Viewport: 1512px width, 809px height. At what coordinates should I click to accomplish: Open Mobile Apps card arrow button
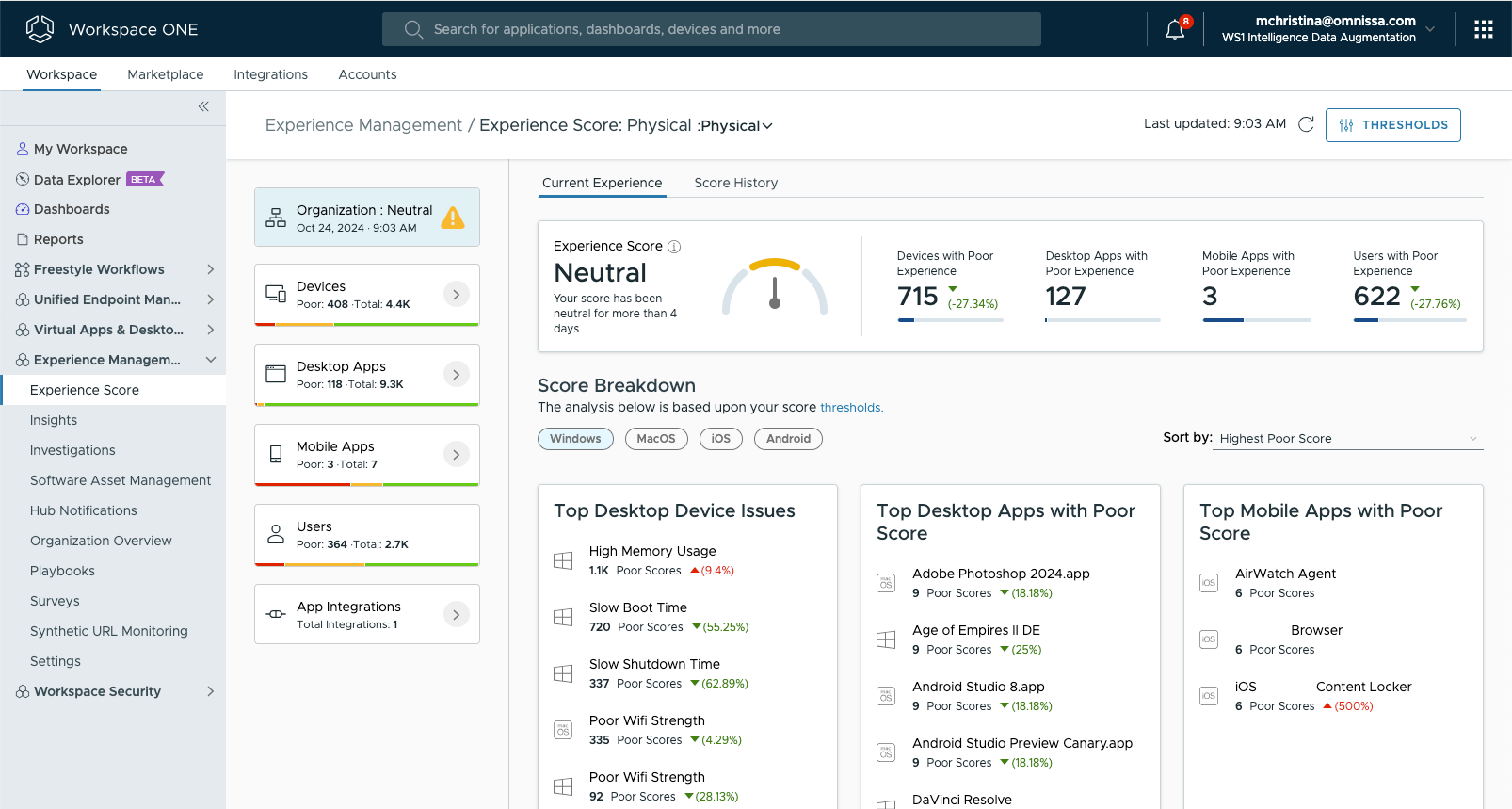coord(456,455)
